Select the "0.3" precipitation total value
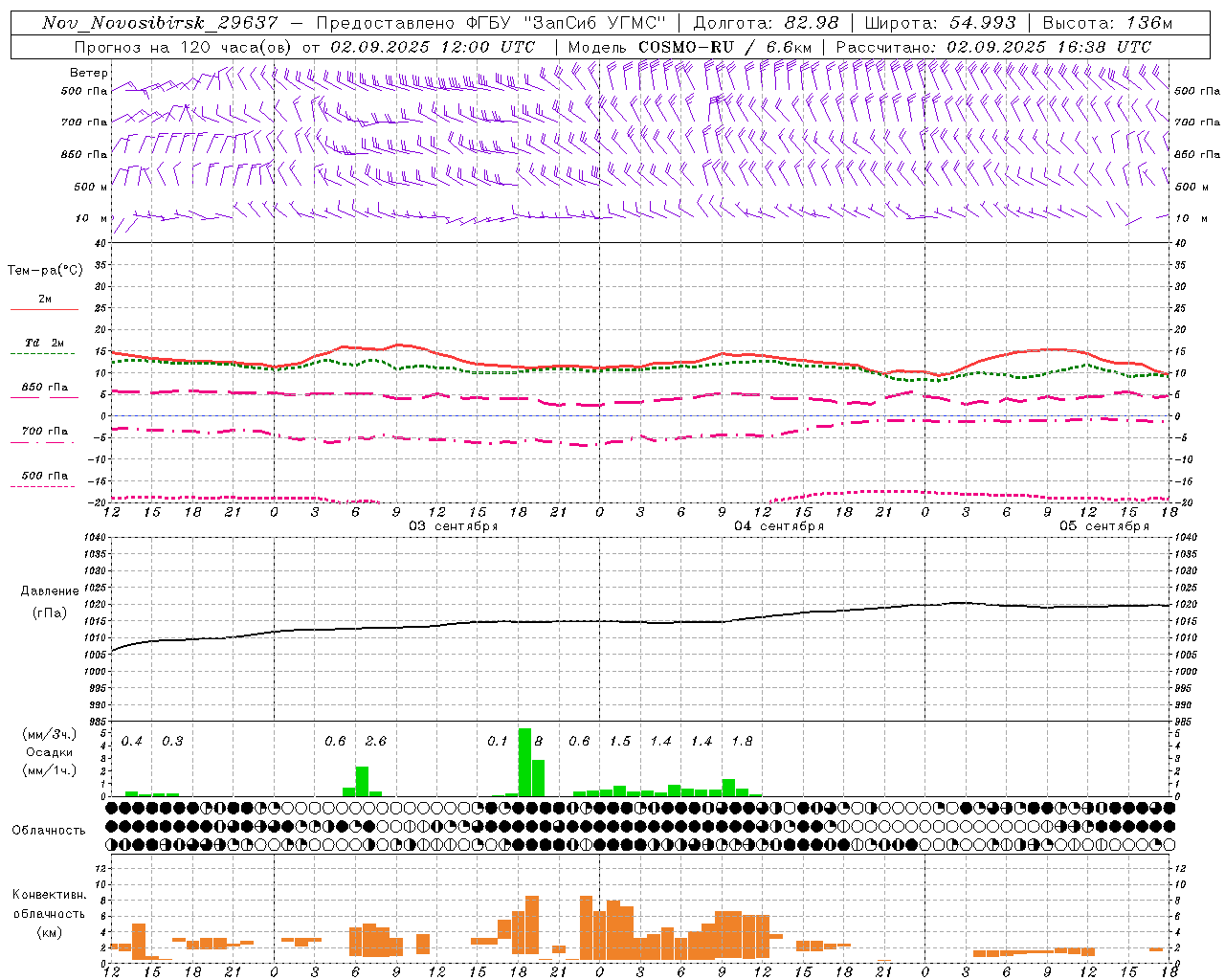The width and height of the screenshot is (1225, 980). (172, 742)
